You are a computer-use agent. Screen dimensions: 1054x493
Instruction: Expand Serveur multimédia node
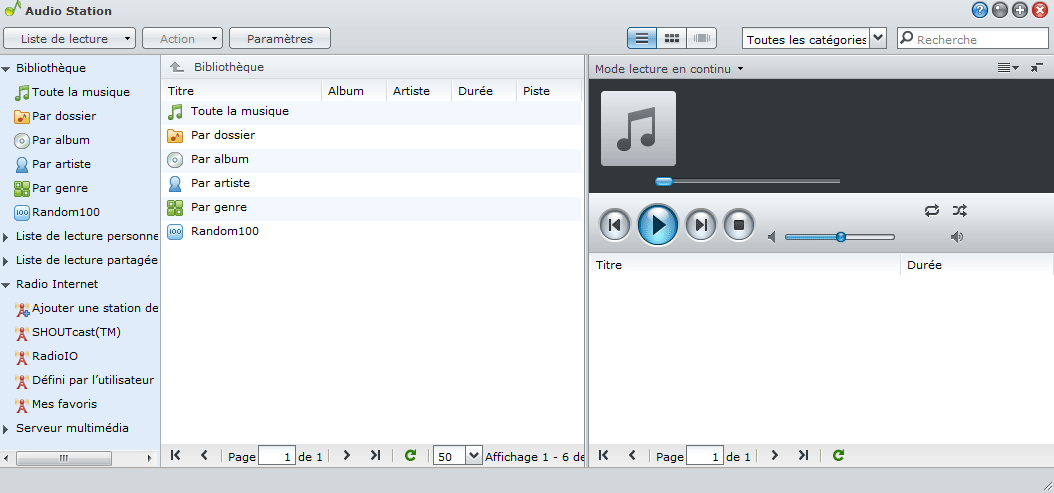[x=6, y=428]
